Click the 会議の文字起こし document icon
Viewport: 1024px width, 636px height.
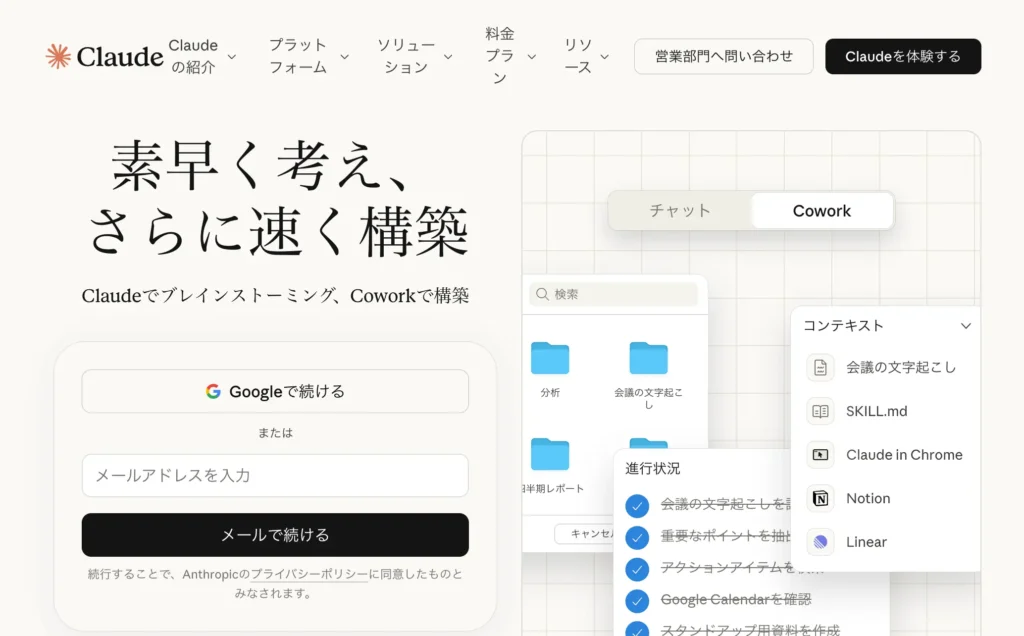point(820,367)
